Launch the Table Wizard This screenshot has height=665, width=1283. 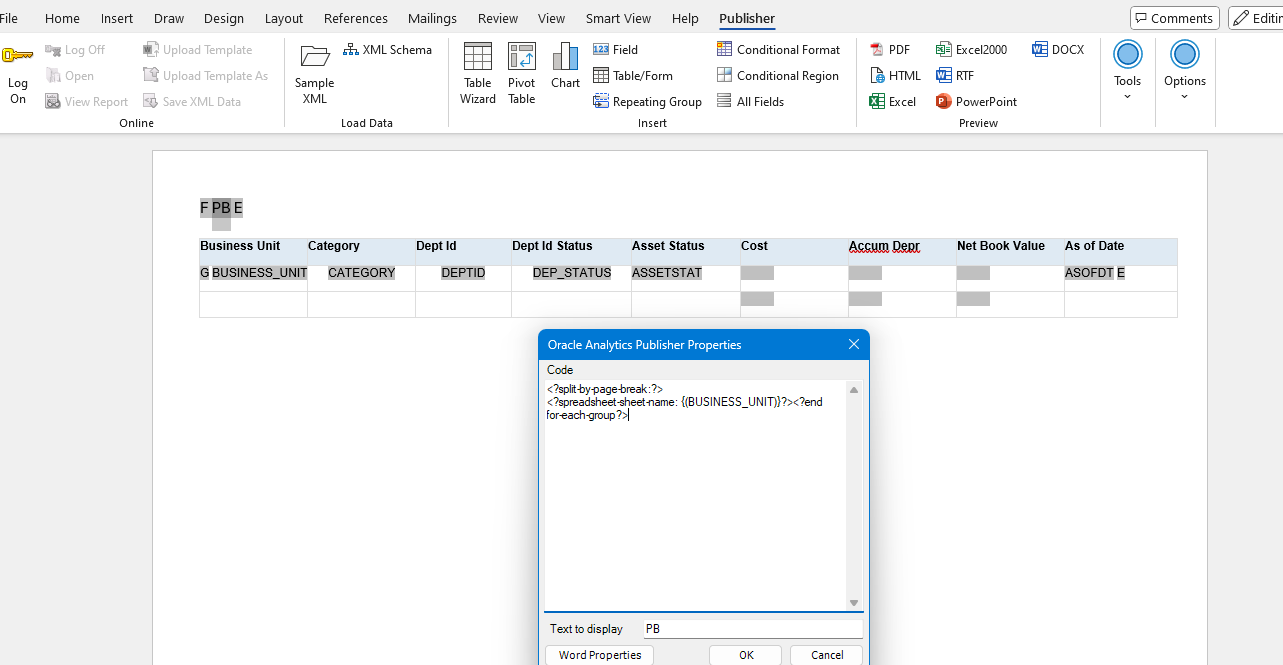(x=478, y=74)
